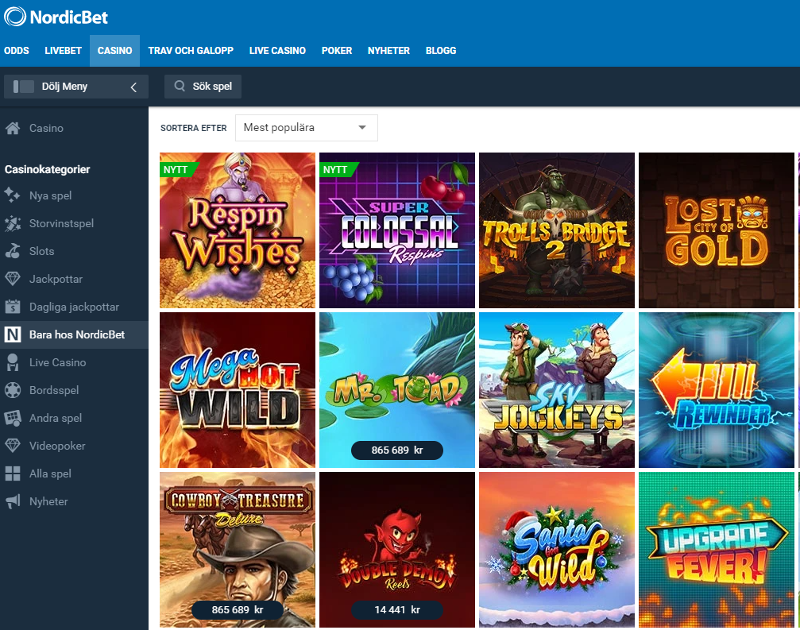Screen dimensions: 800x630
Task: Click NYTT badge on Super Colossal Respins
Action: pyautogui.click(x=337, y=169)
